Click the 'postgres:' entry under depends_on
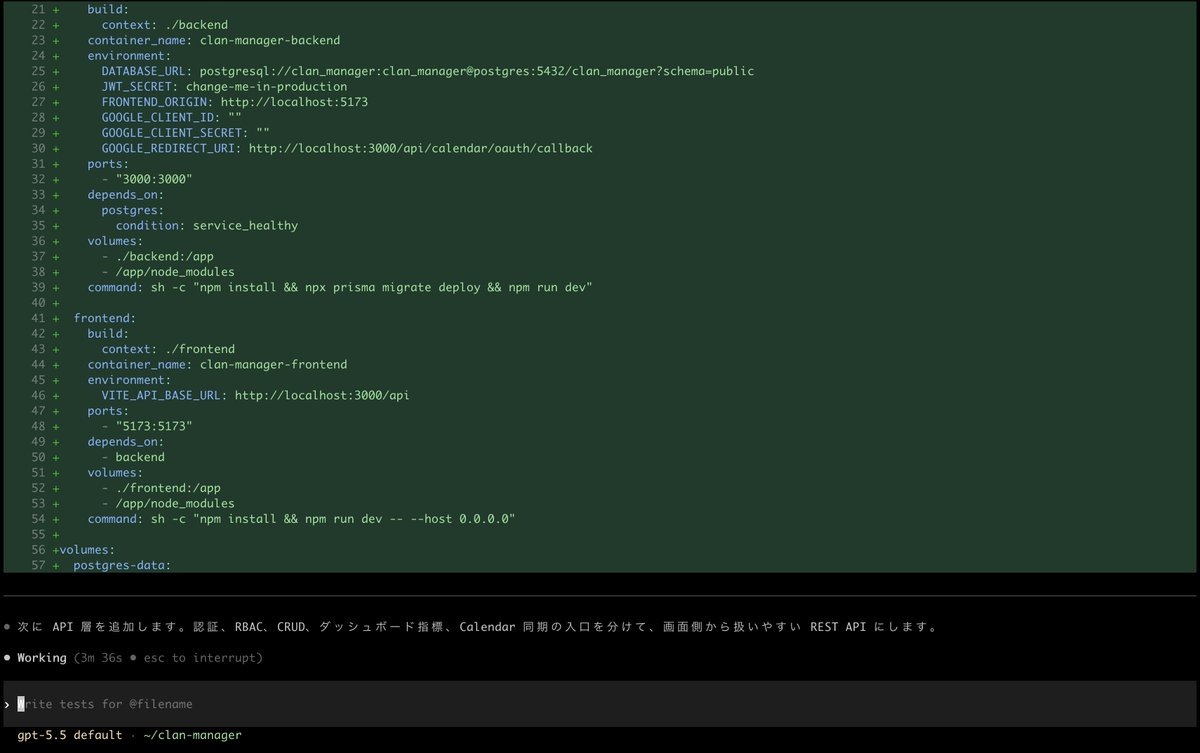The image size is (1200, 753). [133, 210]
